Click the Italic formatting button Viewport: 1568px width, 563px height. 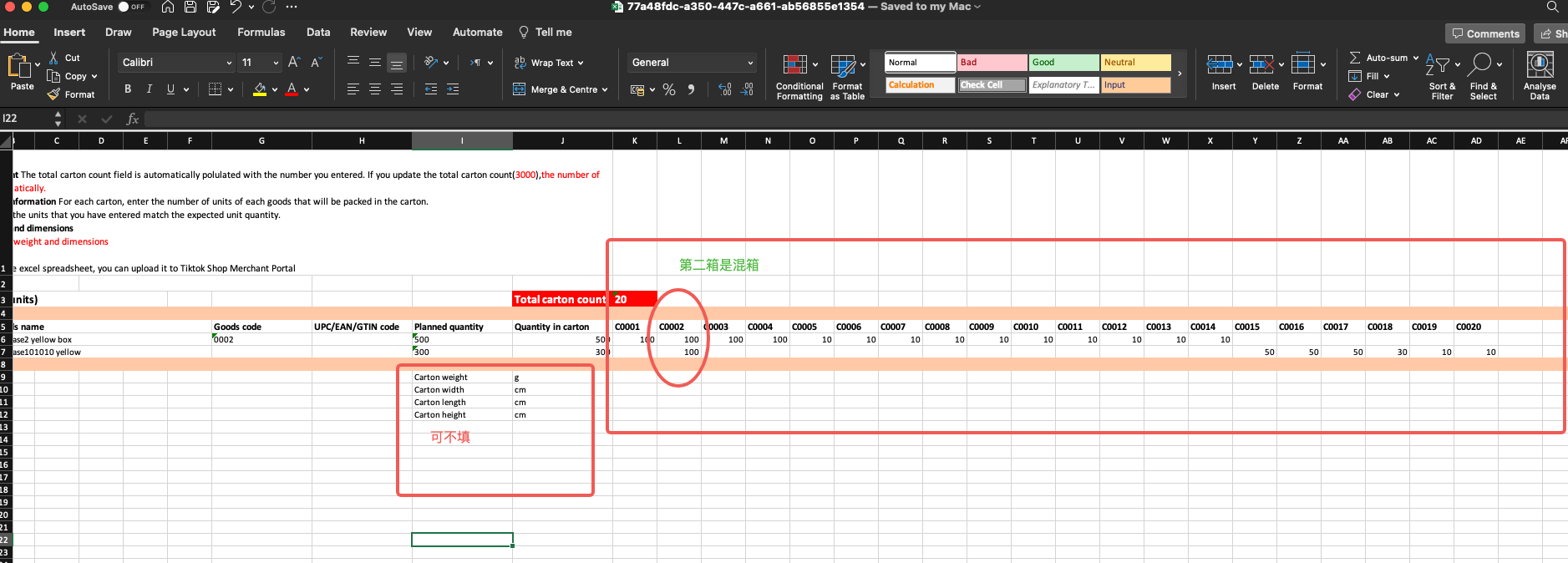[x=150, y=89]
